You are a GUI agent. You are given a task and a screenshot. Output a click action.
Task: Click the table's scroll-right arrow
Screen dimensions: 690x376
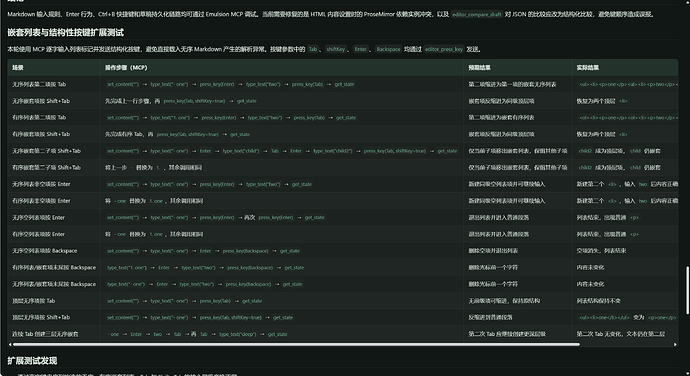click(x=675, y=344)
